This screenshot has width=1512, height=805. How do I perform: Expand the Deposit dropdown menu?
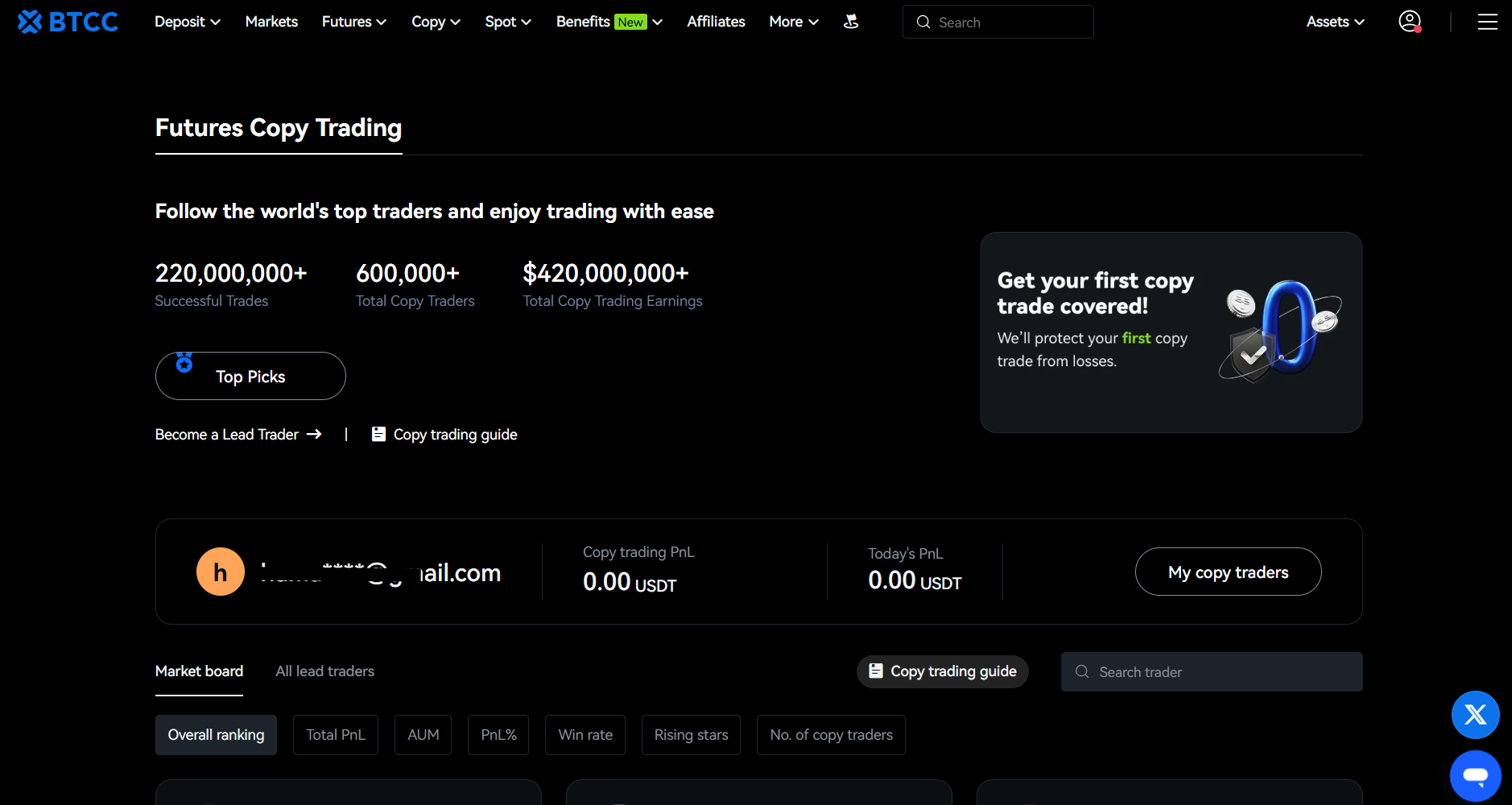coord(188,22)
